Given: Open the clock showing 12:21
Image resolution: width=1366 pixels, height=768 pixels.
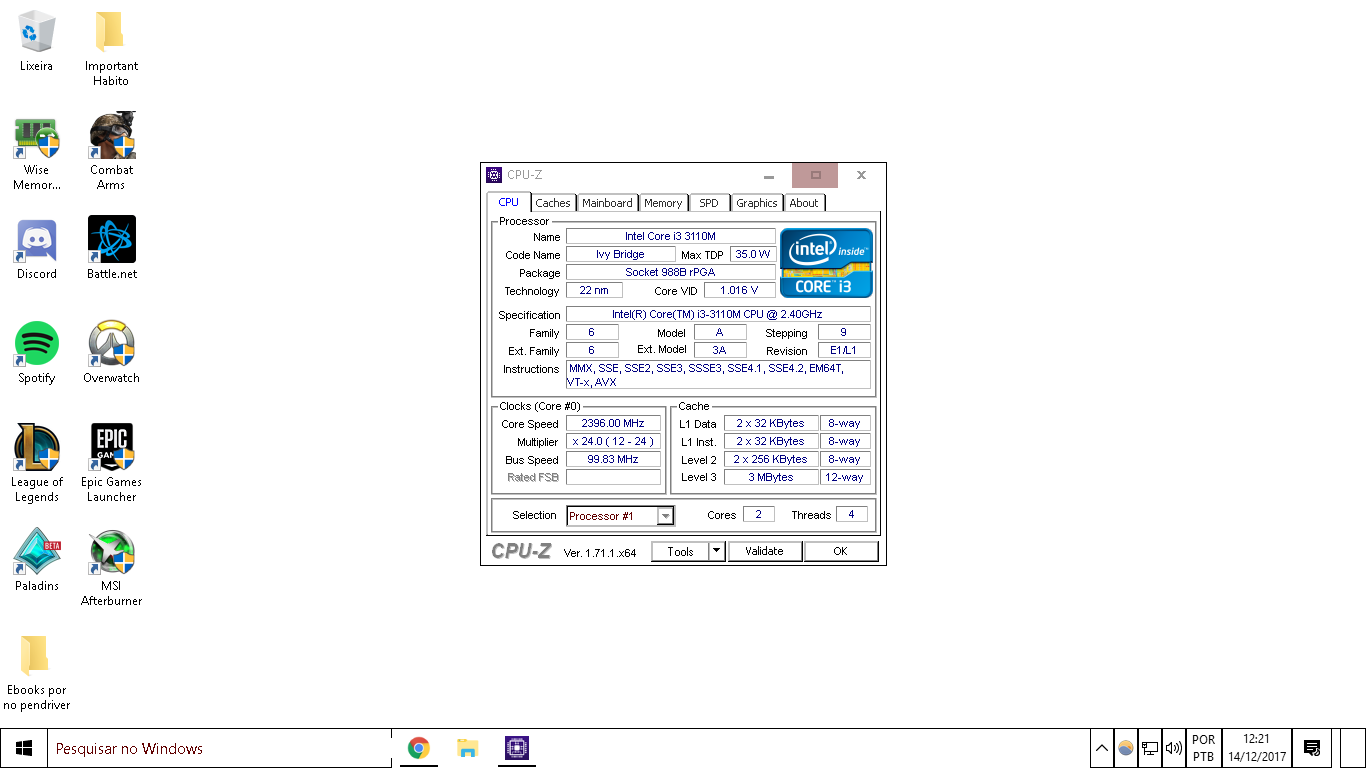Looking at the screenshot, I should click(1257, 748).
